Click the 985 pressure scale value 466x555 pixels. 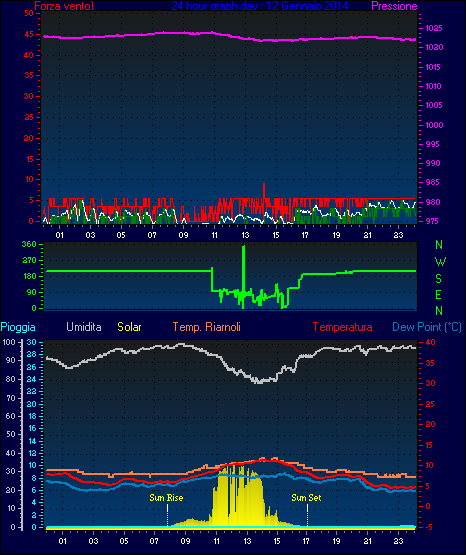433,183
